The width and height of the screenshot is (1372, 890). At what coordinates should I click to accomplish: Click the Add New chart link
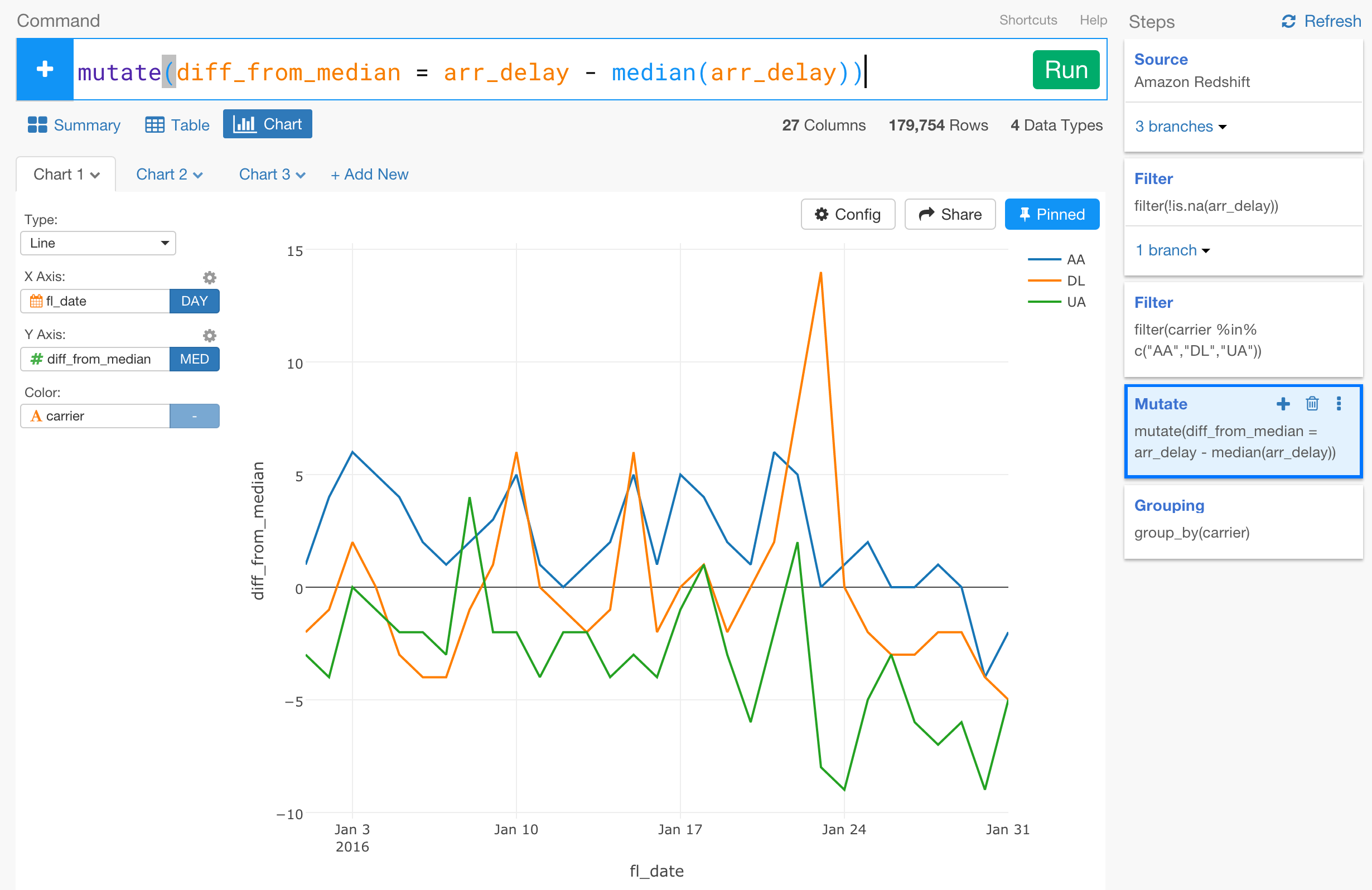click(x=370, y=175)
